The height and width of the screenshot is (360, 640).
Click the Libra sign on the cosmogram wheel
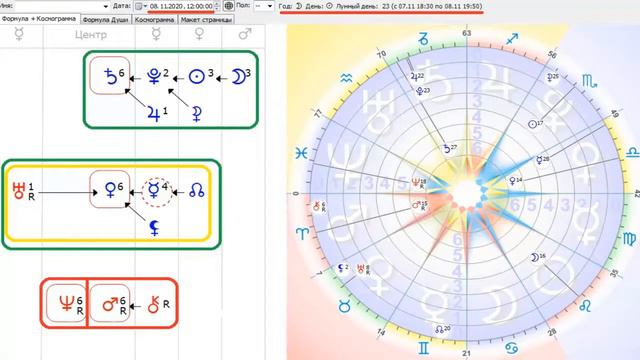click(632, 153)
